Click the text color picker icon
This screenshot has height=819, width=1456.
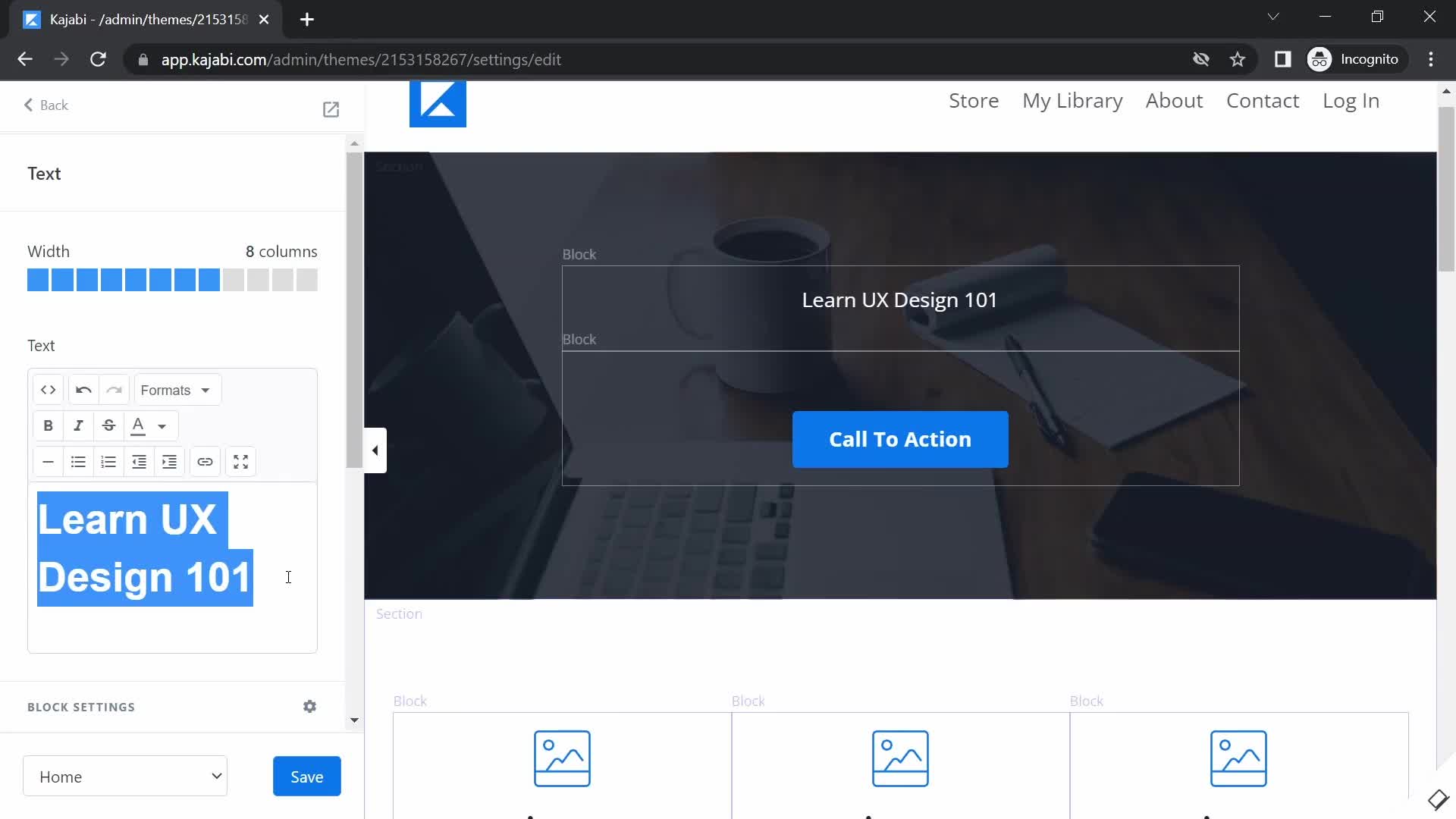pyautogui.click(x=139, y=425)
